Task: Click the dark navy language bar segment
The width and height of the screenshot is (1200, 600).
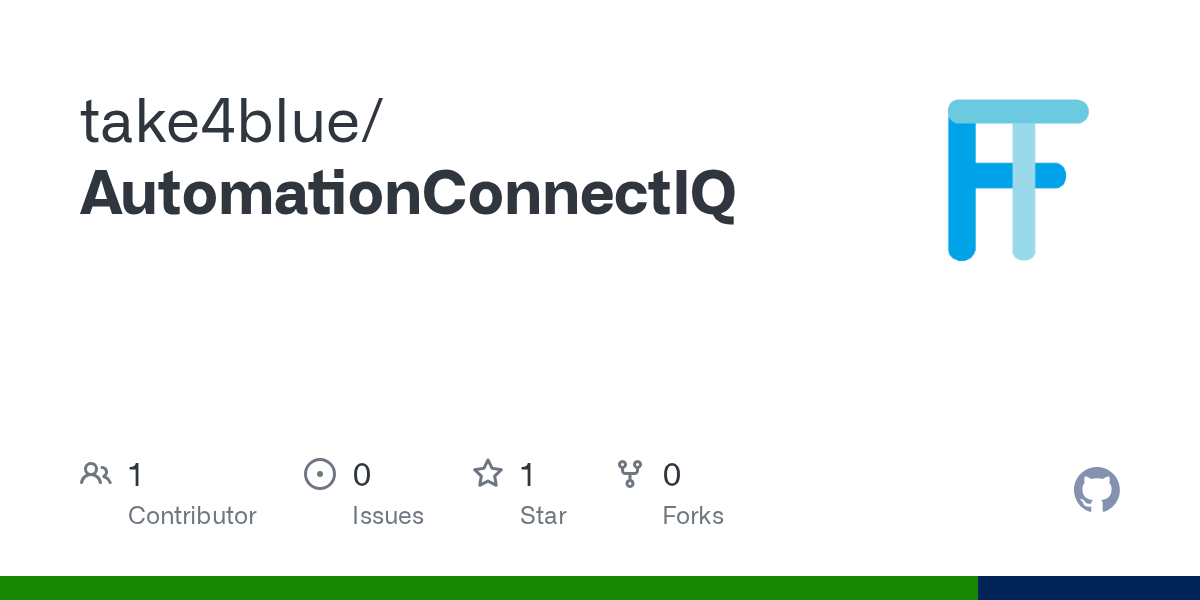Action: [x=1088, y=588]
